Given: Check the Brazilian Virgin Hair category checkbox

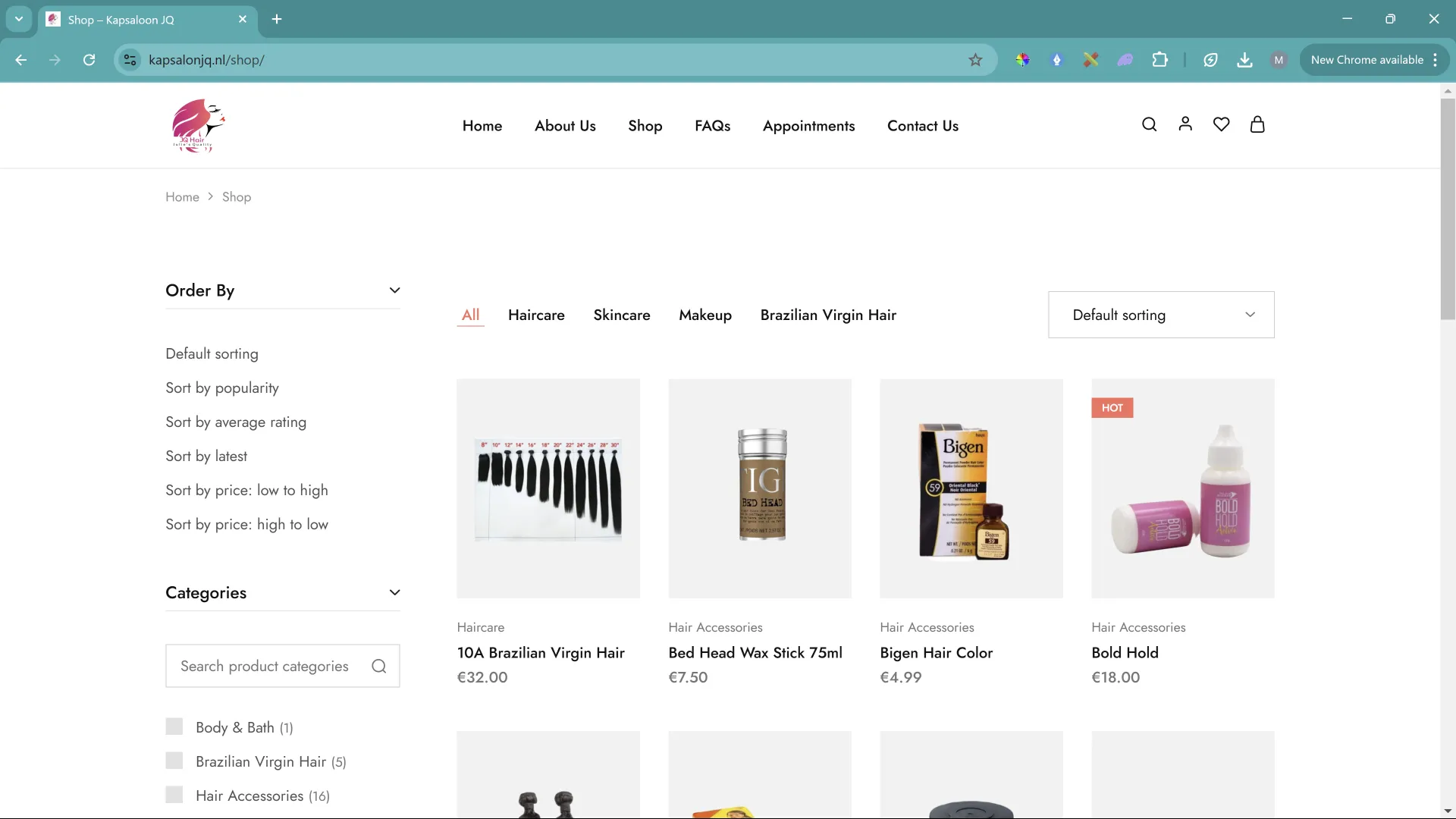Looking at the screenshot, I should tap(174, 761).
